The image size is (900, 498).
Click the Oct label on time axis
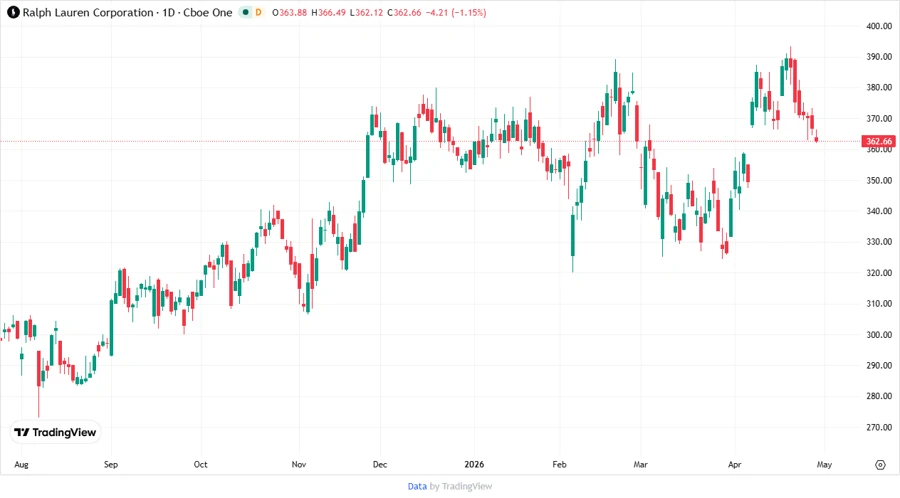pos(200,465)
